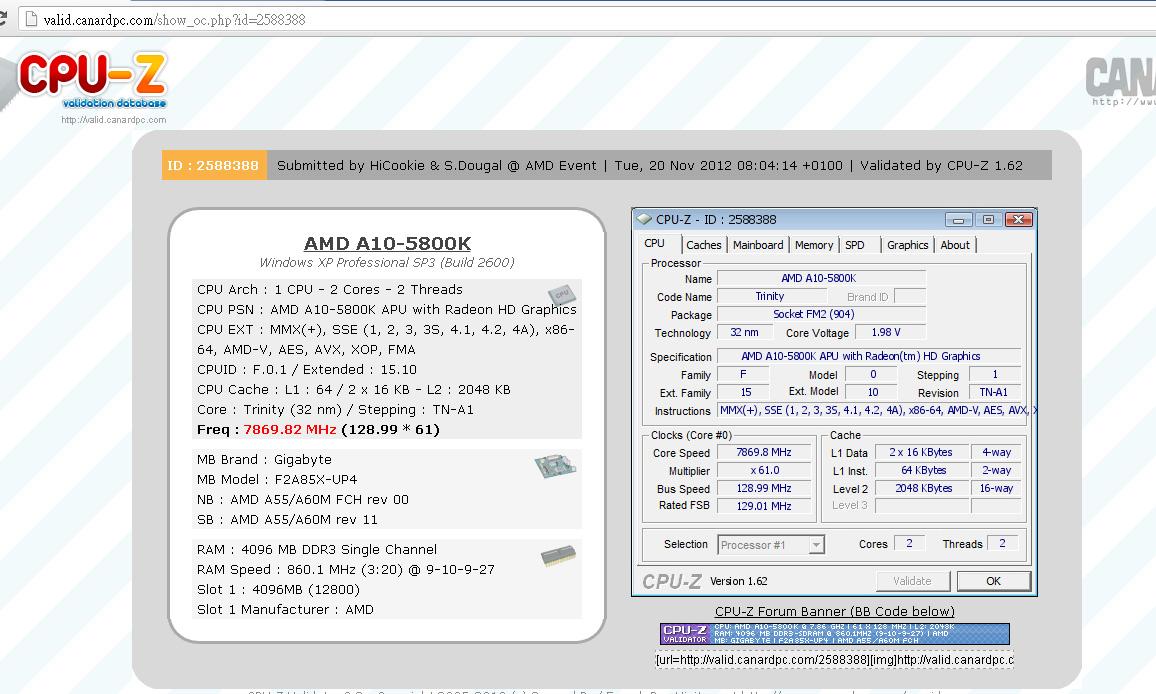Switch to the Mainboard tab
The height and width of the screenshot is (694, 1156).
(x=758, y=245)
